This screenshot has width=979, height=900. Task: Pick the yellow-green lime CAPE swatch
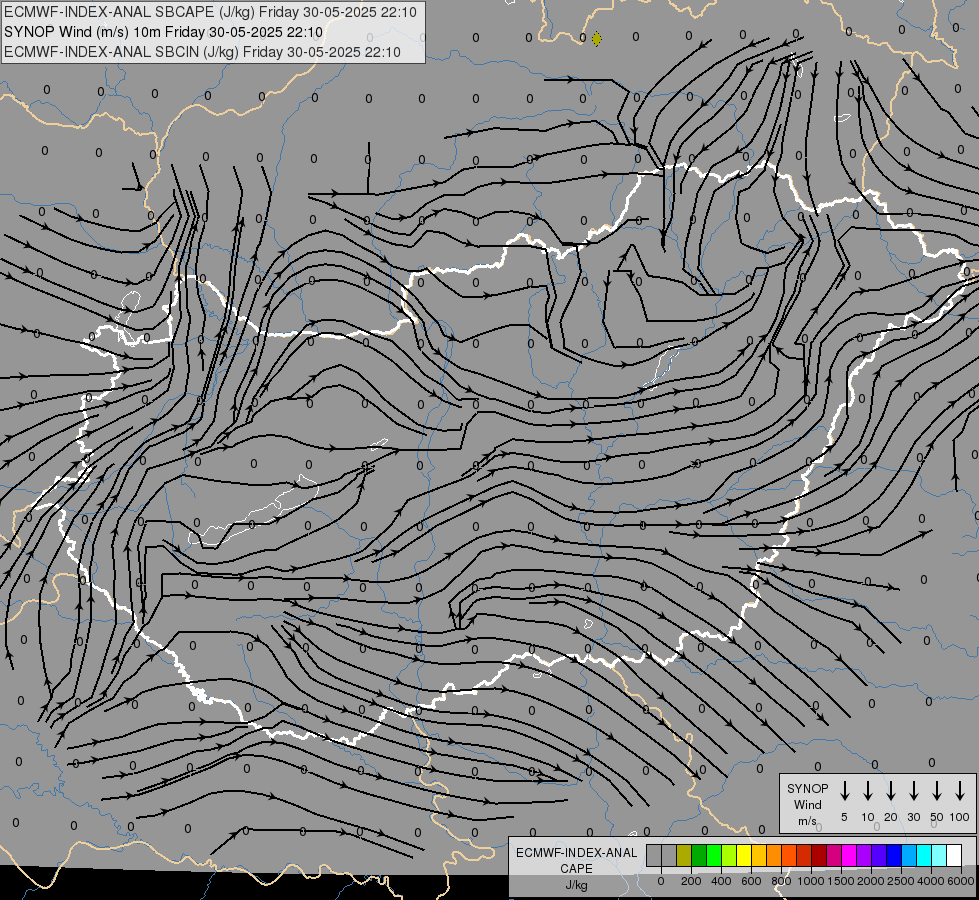coord(729,855)
